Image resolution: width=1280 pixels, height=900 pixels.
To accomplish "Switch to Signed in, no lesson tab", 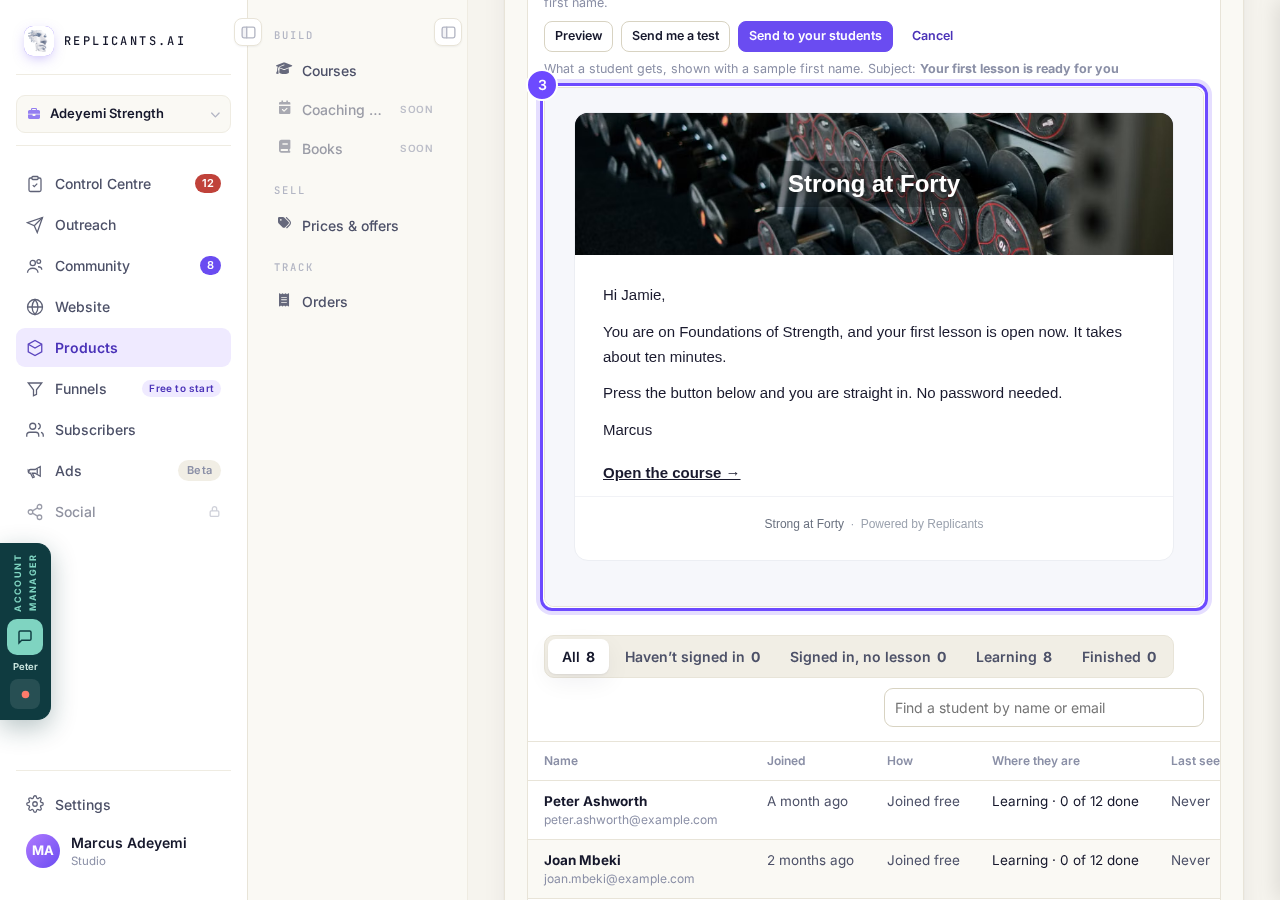I will coord(867,657).
